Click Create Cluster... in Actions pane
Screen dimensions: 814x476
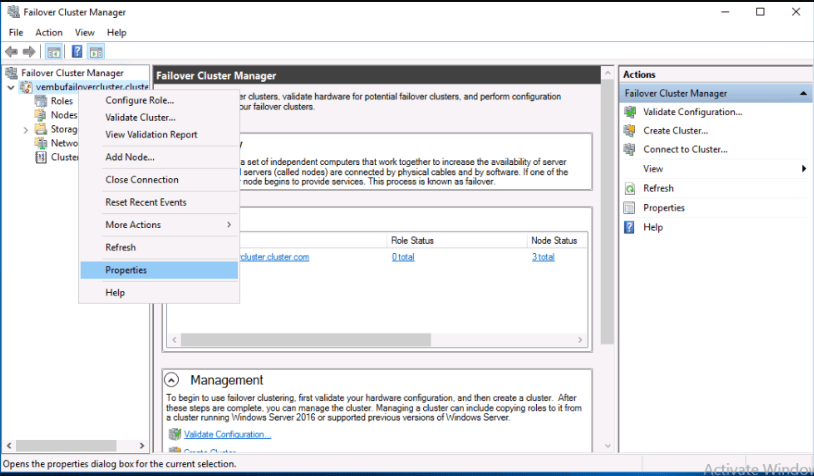675,130
